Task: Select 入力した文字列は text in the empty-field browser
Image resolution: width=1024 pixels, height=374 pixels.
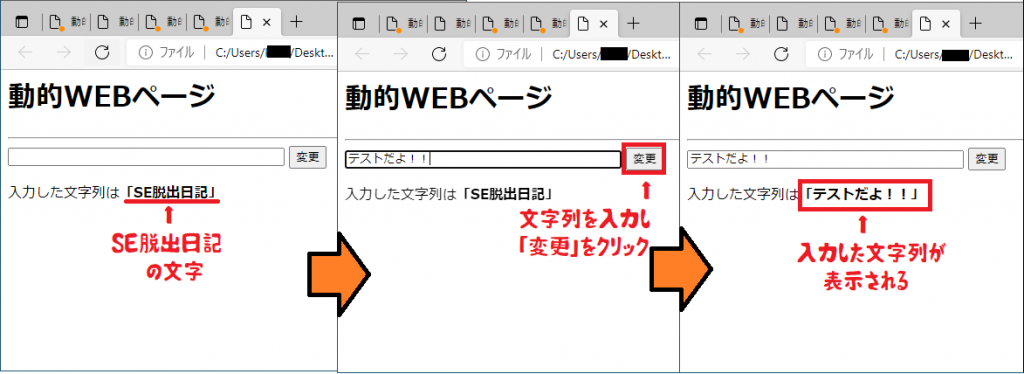Action: [65, 193]
